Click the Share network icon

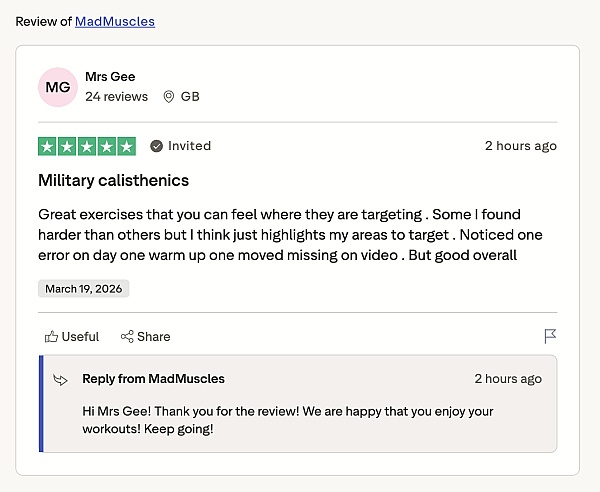click(127, 337)
